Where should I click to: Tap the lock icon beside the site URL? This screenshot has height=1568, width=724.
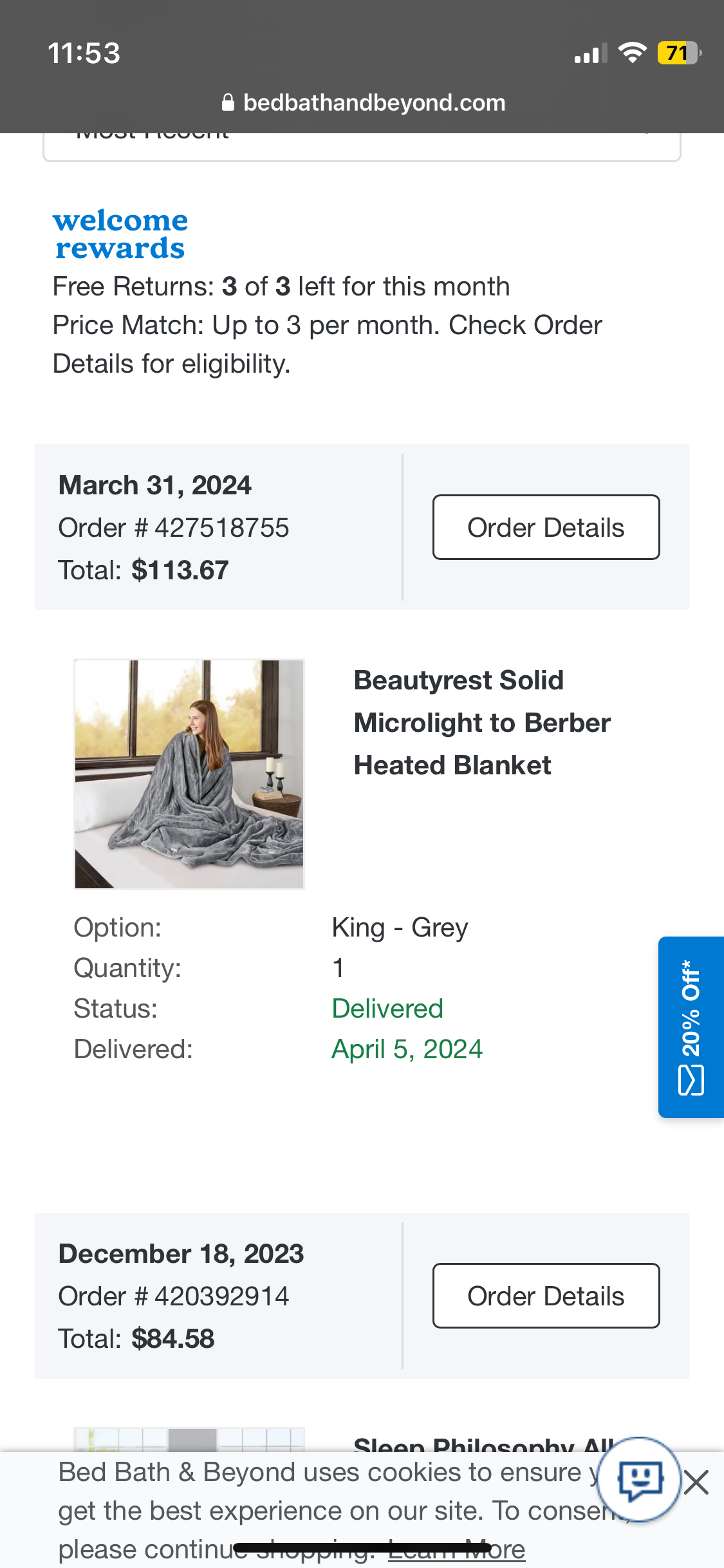pos(228,102)
